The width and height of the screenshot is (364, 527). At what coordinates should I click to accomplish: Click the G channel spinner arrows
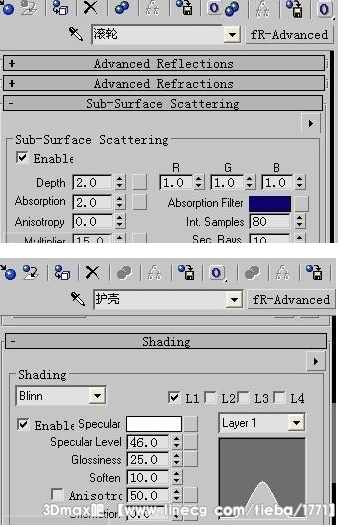250,183
